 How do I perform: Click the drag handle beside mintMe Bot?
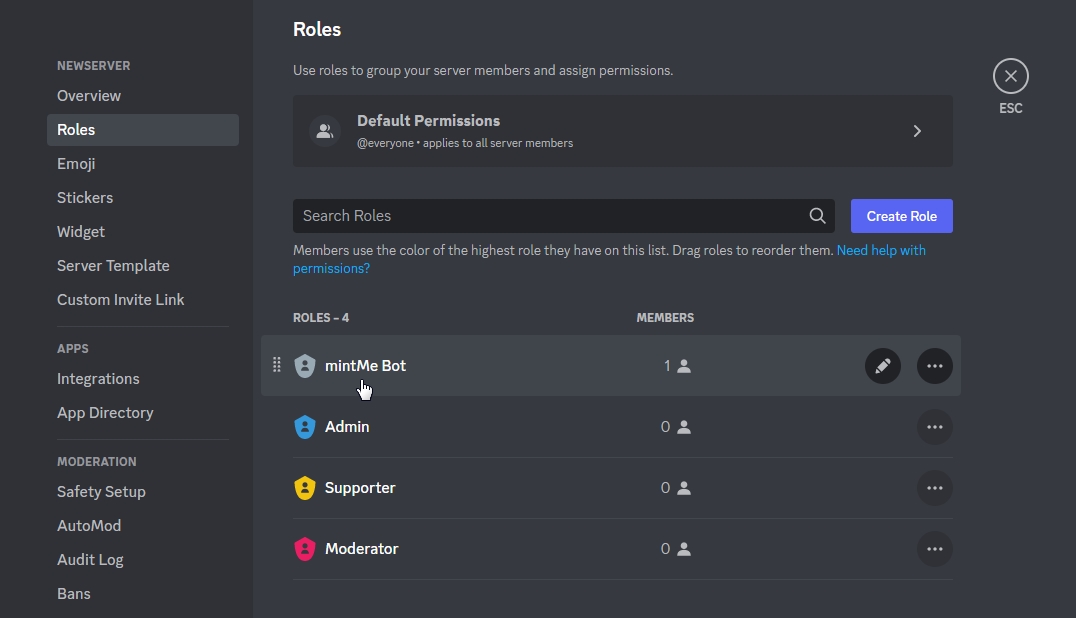coord(277,365)
